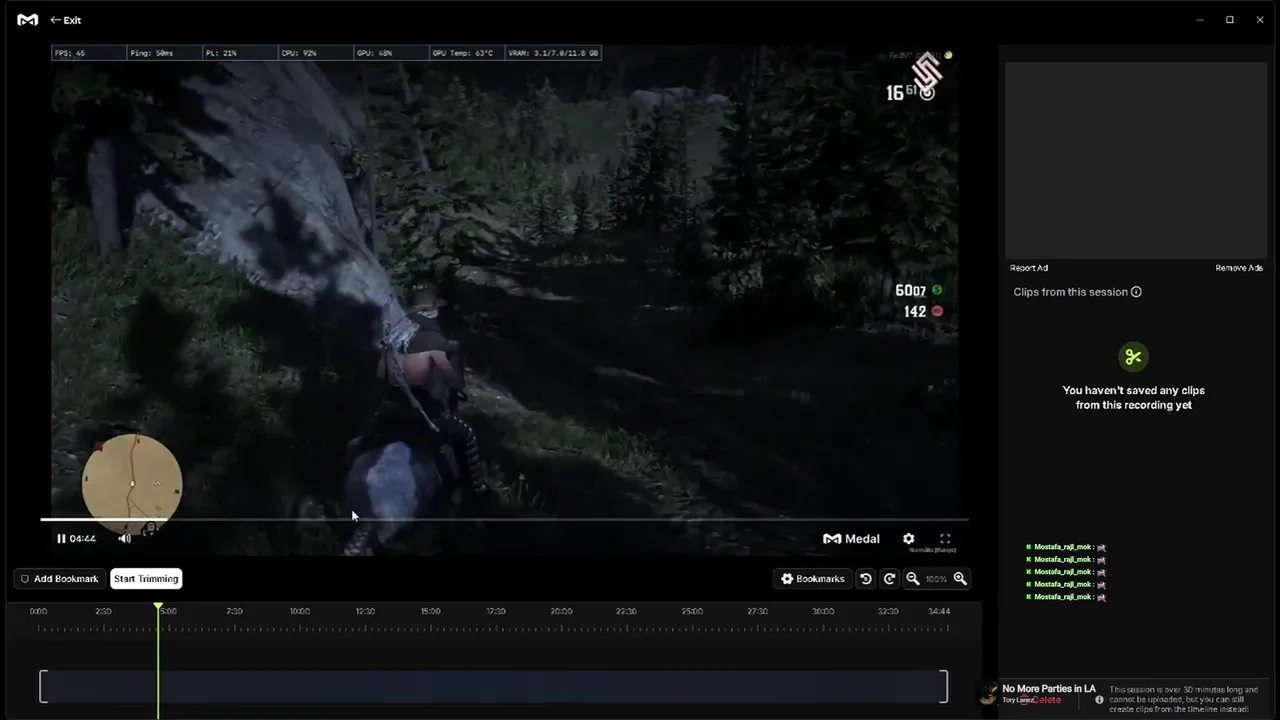Open Bookmarks settings button
The width and height of the screenshot is (1280, 720).
coord(813,579)
